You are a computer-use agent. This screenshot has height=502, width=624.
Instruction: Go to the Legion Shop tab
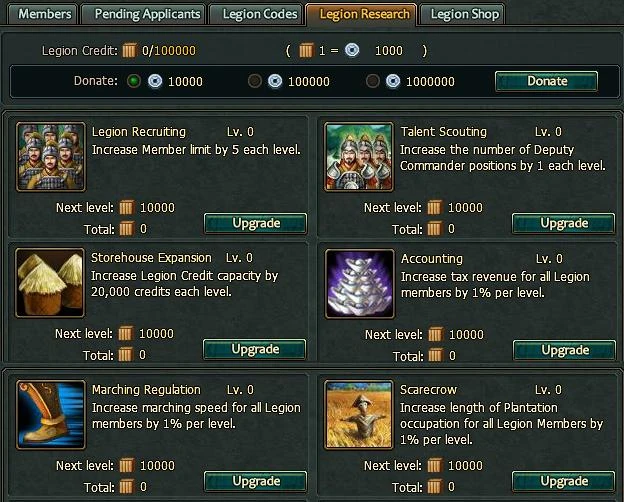coord(462,14)
